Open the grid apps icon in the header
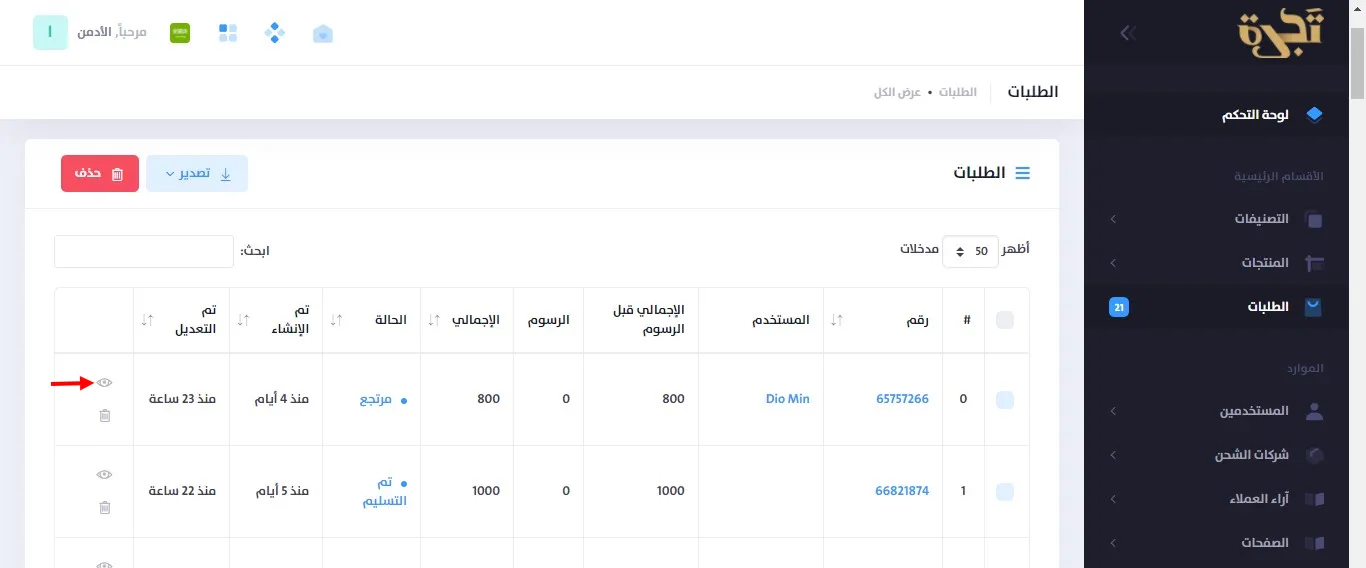Viewport: 1366px width, 568px height. (228, 33)
